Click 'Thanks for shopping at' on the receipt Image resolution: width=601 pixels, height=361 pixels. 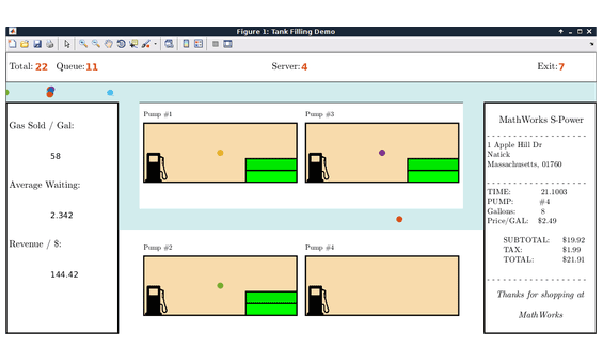[540, 294]
